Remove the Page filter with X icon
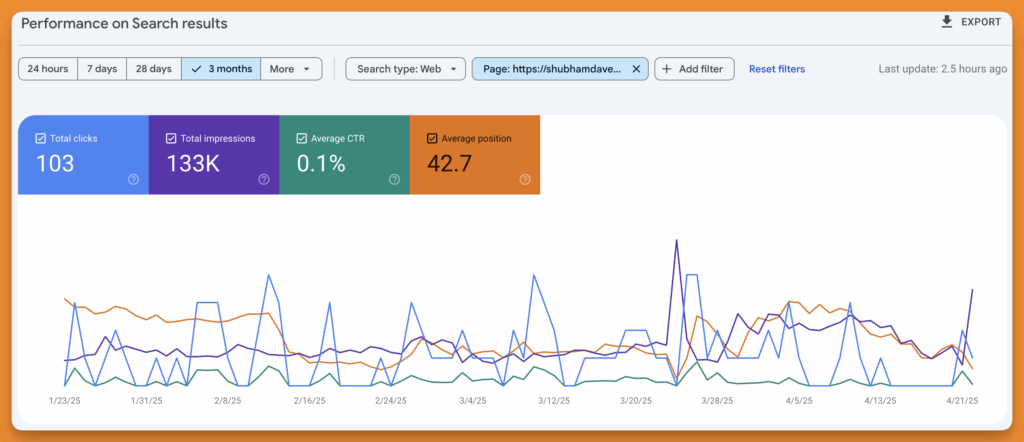Image resolution: width=1024 pixels, height=442 pixels. pos(636,69)
